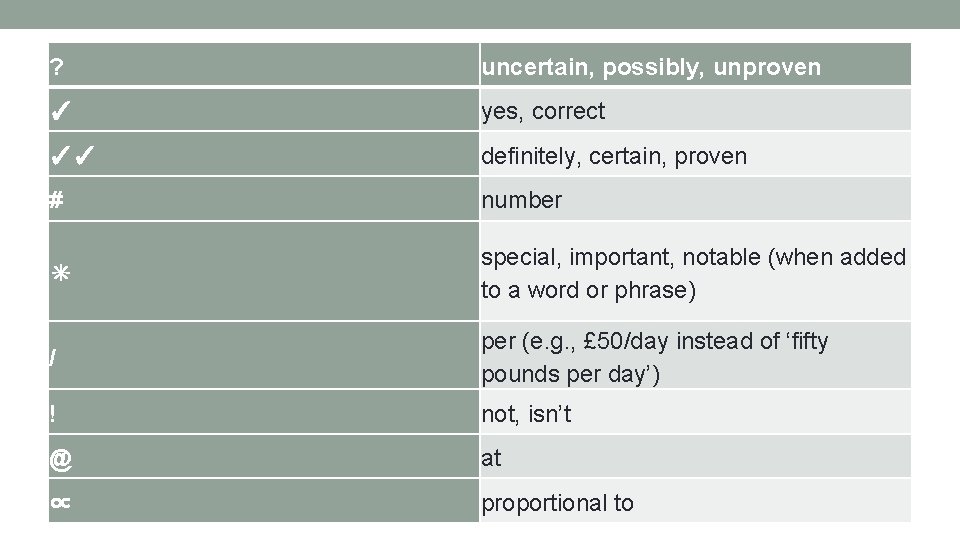Select the double check mark symbol

pyautogui.click(x=73, y=156)
